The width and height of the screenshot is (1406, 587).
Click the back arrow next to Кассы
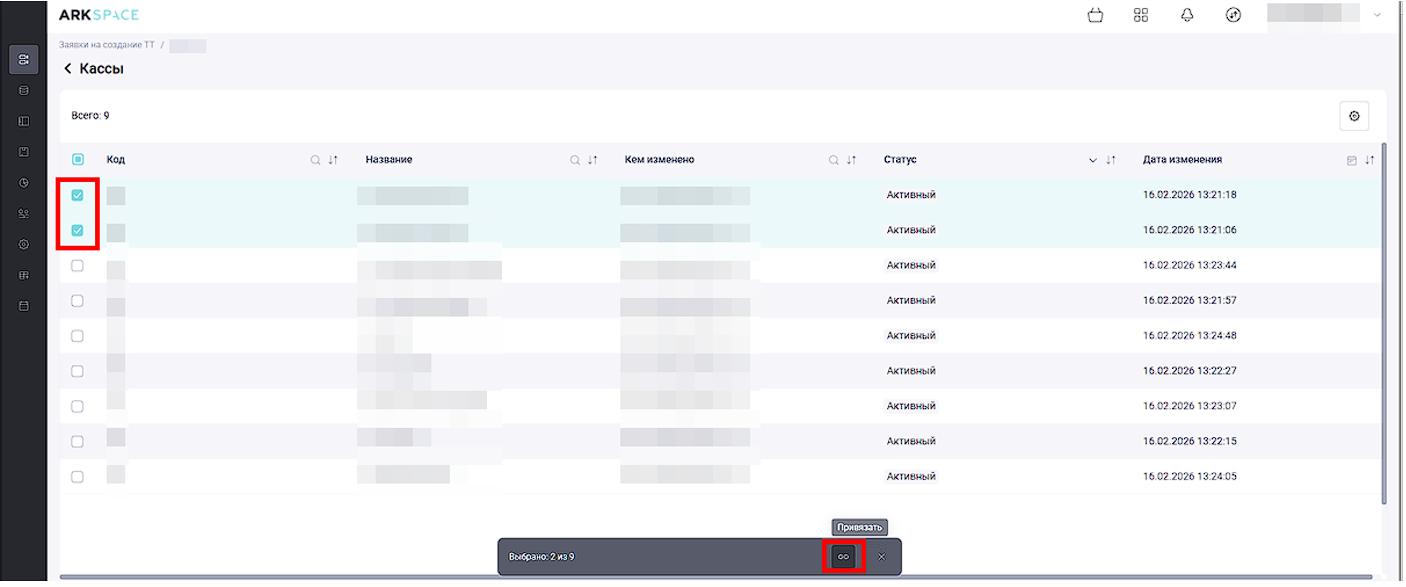pos(68,69)
